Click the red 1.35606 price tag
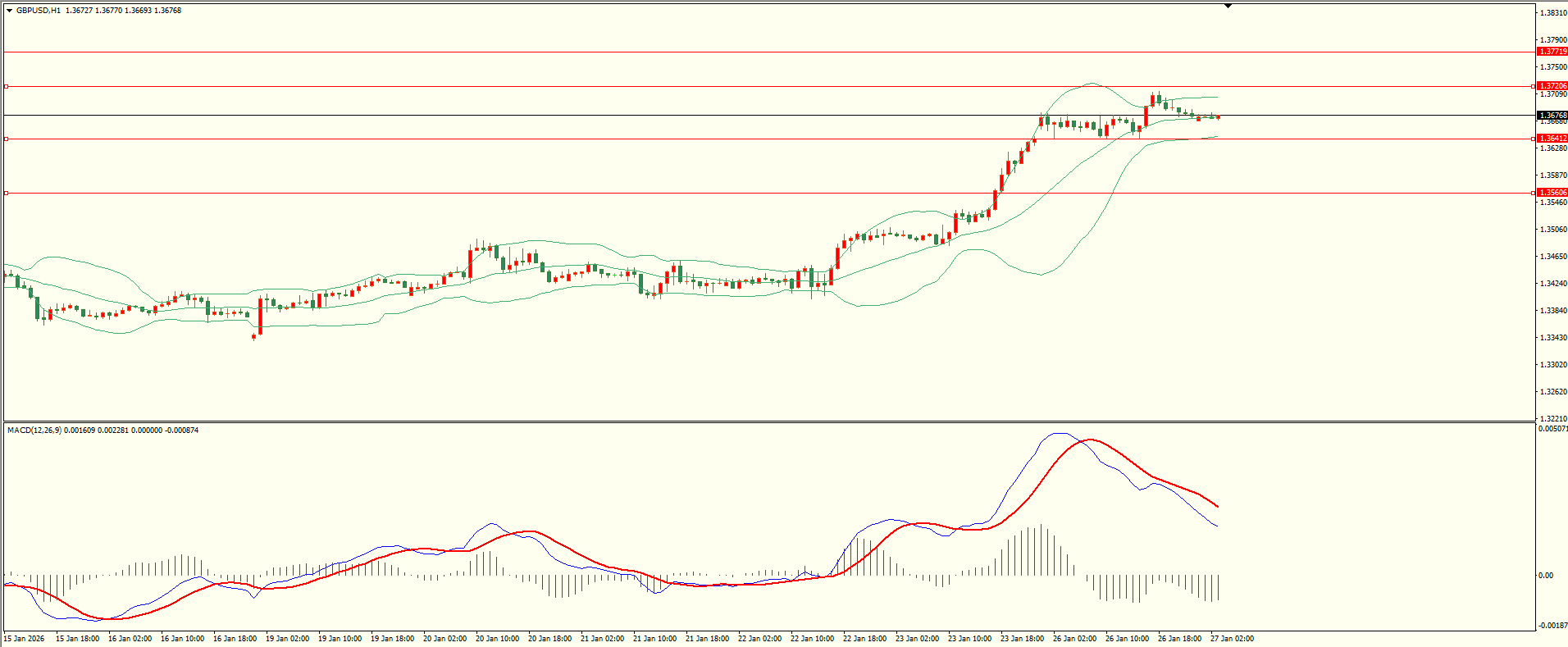Viewport: 1568px width, 647px height. click(1552, 193)
